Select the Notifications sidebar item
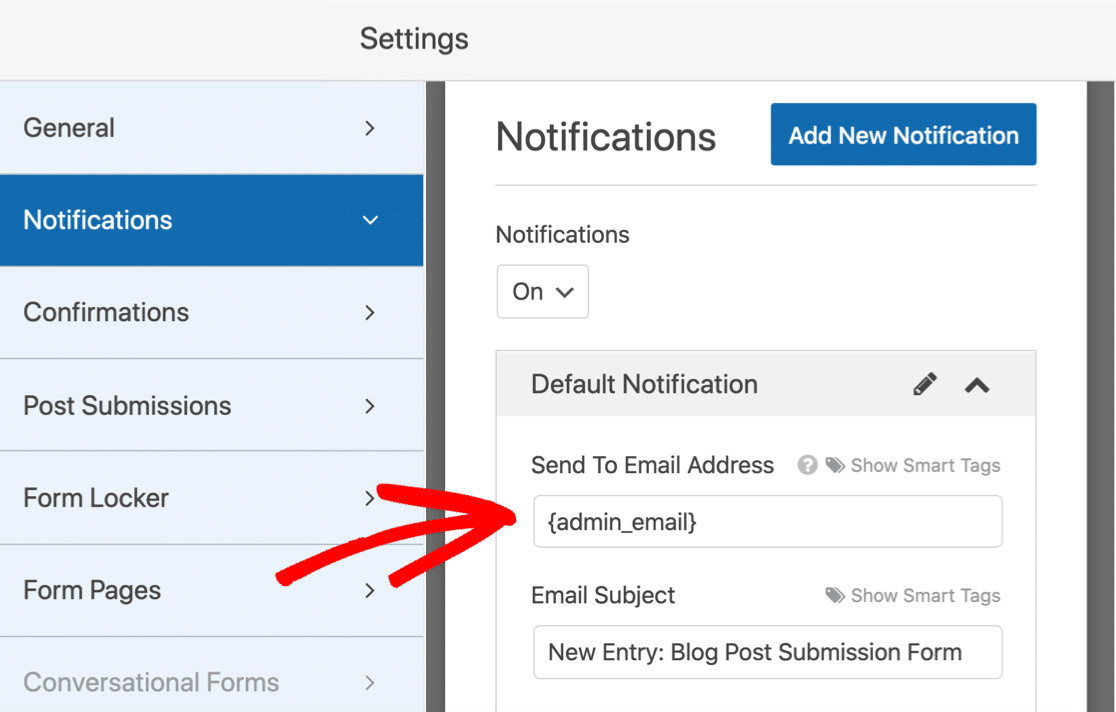Viewport: 1116px width, 712px height. coord(211,220)
